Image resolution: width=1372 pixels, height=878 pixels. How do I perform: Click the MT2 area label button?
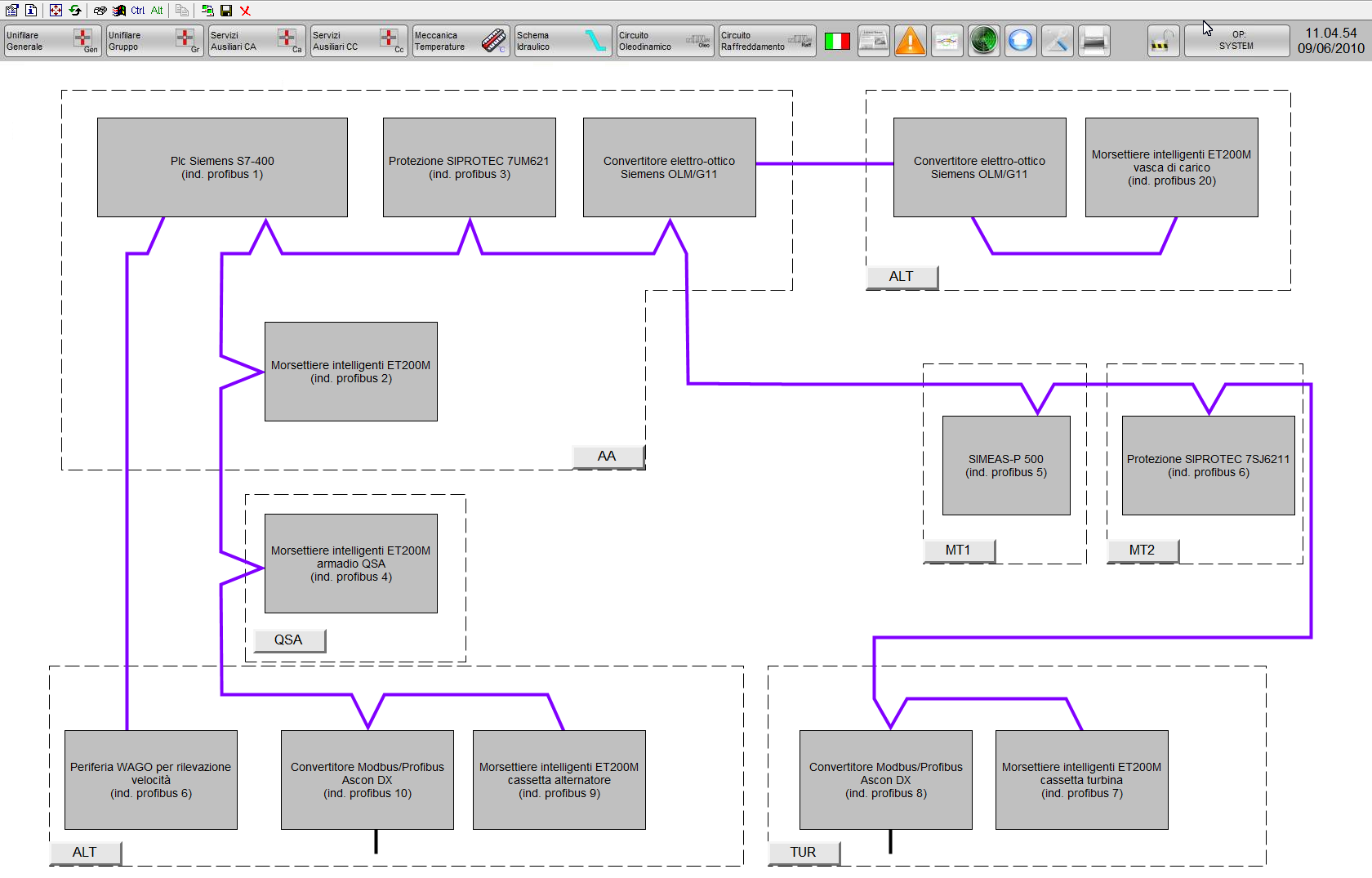pos(1143,550)
